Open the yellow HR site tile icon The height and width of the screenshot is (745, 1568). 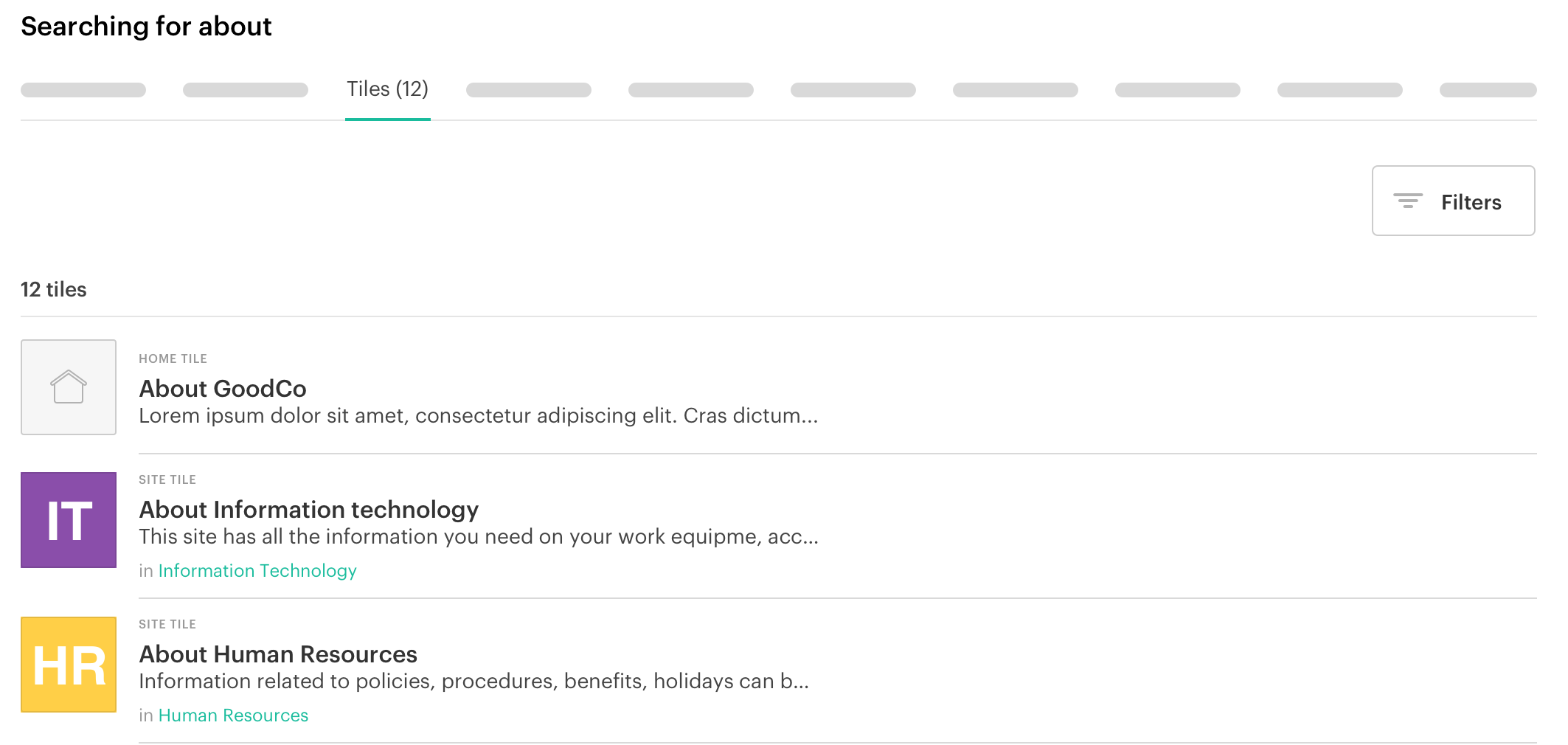point(69,665)
